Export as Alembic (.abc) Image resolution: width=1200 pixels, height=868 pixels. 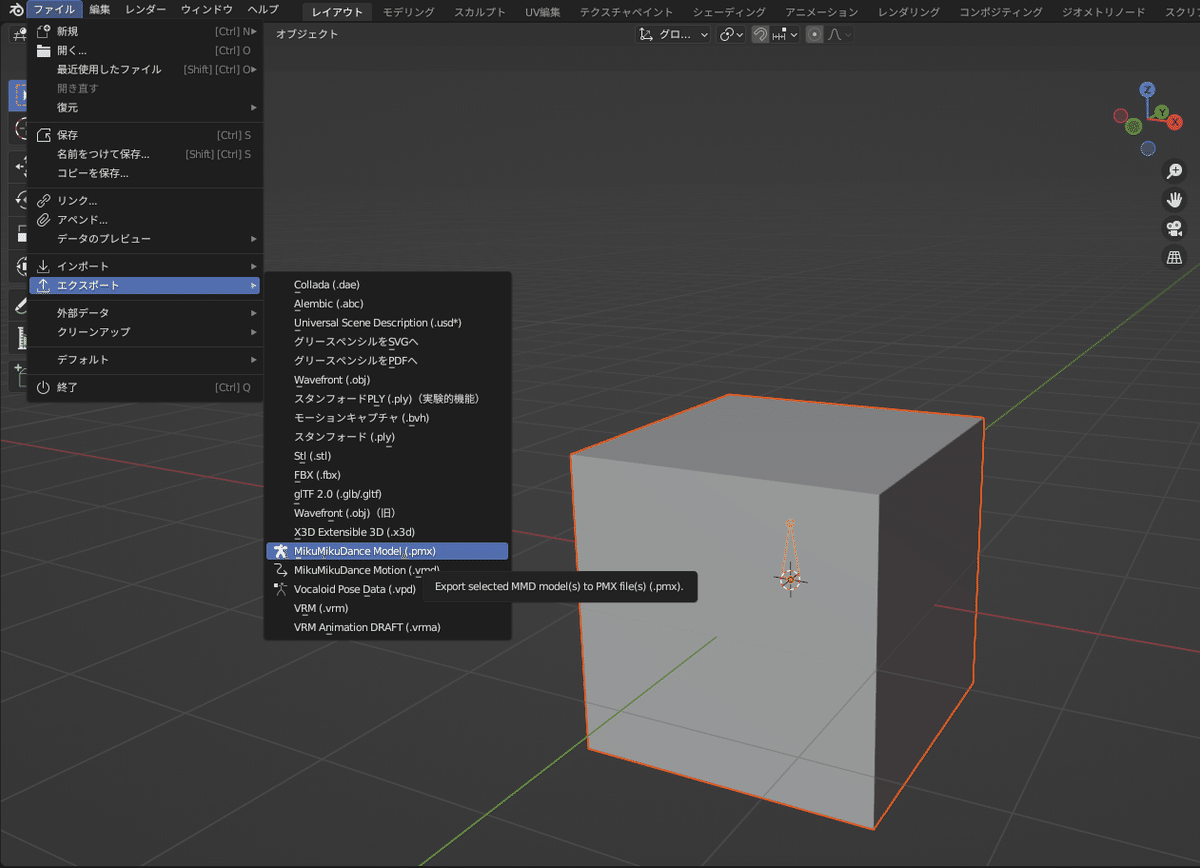387,304
